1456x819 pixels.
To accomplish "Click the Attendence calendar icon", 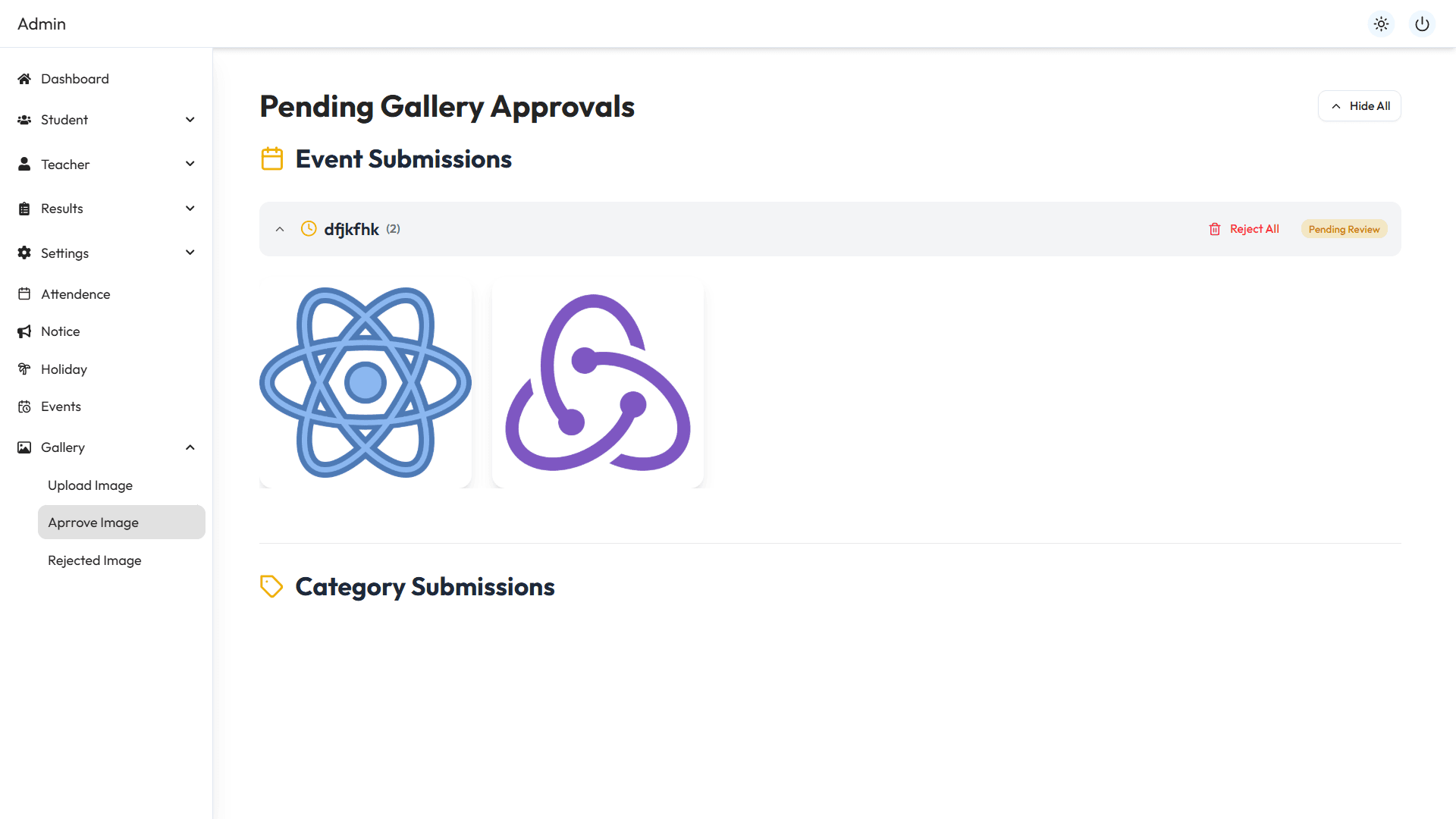I will [x=24, y=294].
